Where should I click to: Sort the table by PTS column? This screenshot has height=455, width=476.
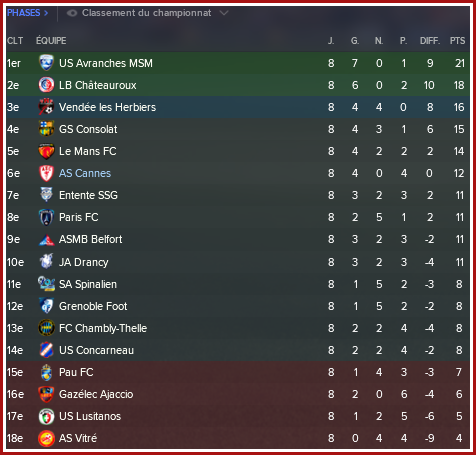coord(457,41)
